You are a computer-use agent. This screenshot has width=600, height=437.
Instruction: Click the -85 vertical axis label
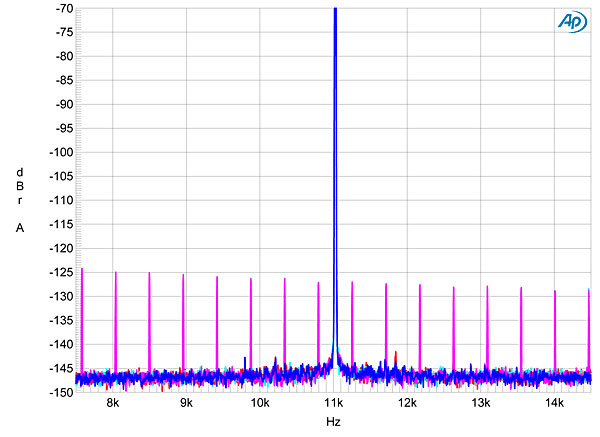64,80
